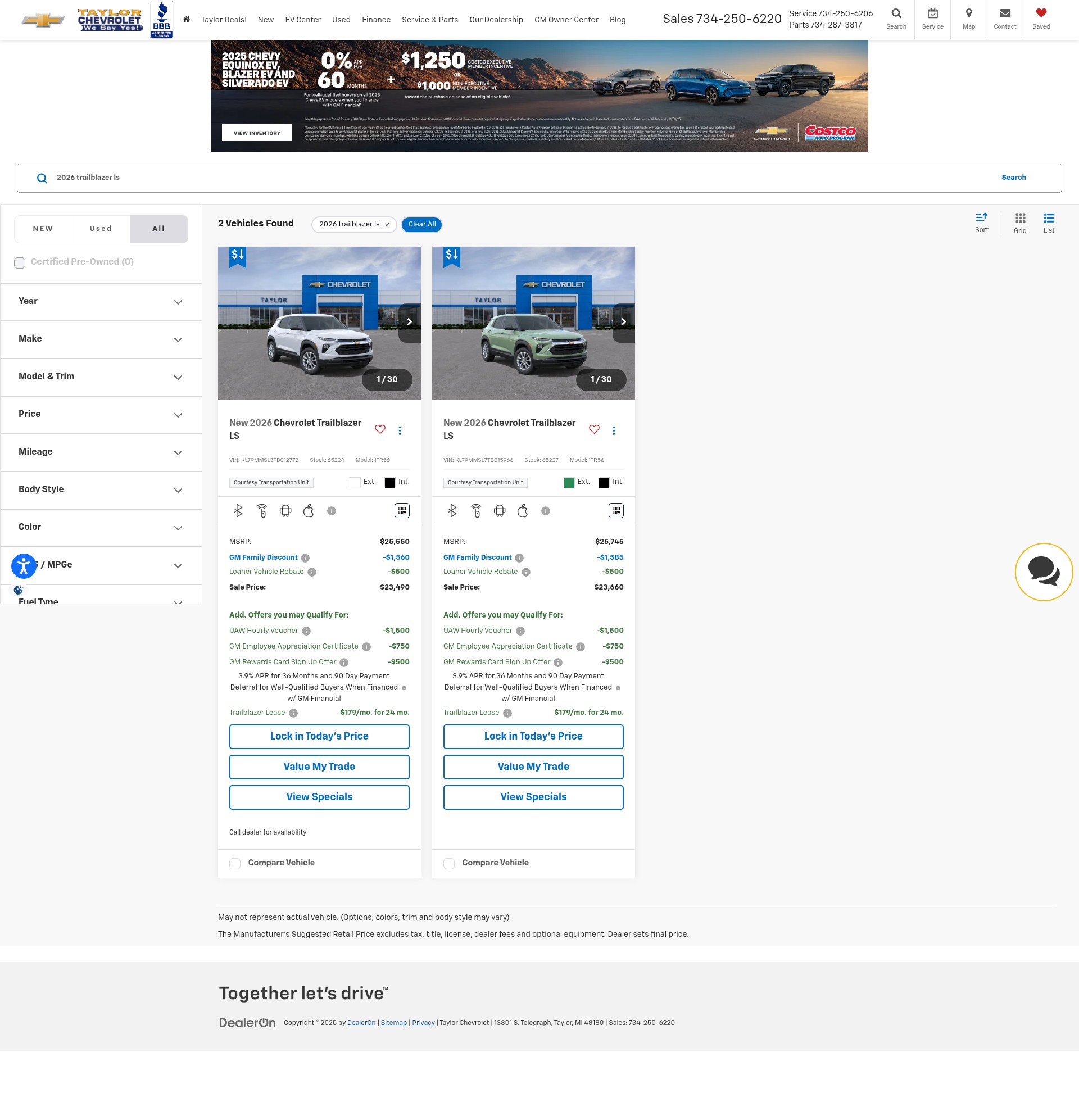Click the green exterior color swatch
The height and width of the screenshot is (1120, 1079).
569,482
